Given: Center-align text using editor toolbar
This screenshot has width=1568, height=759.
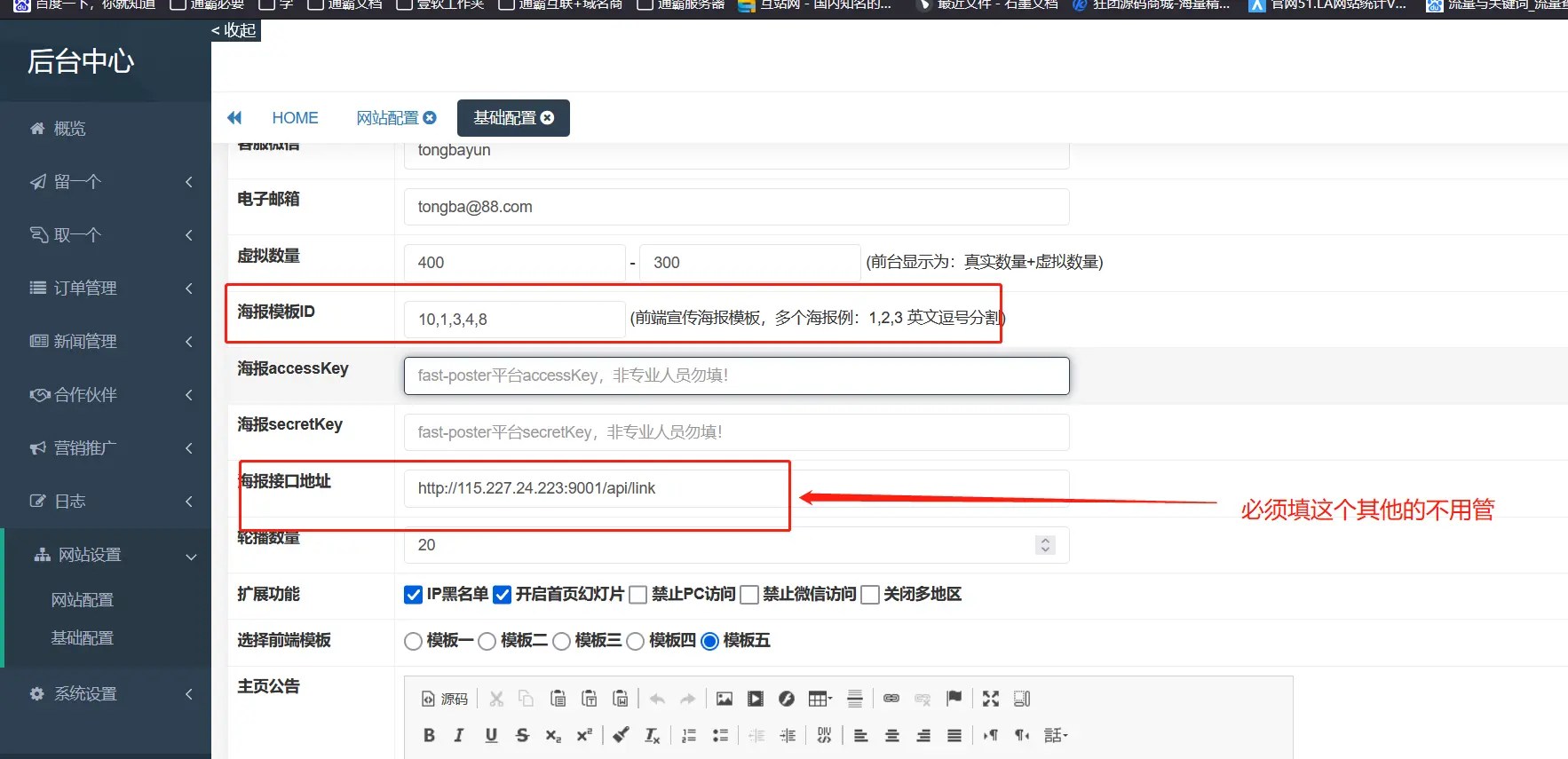Looking at the screenshot, I should [892, 735].
